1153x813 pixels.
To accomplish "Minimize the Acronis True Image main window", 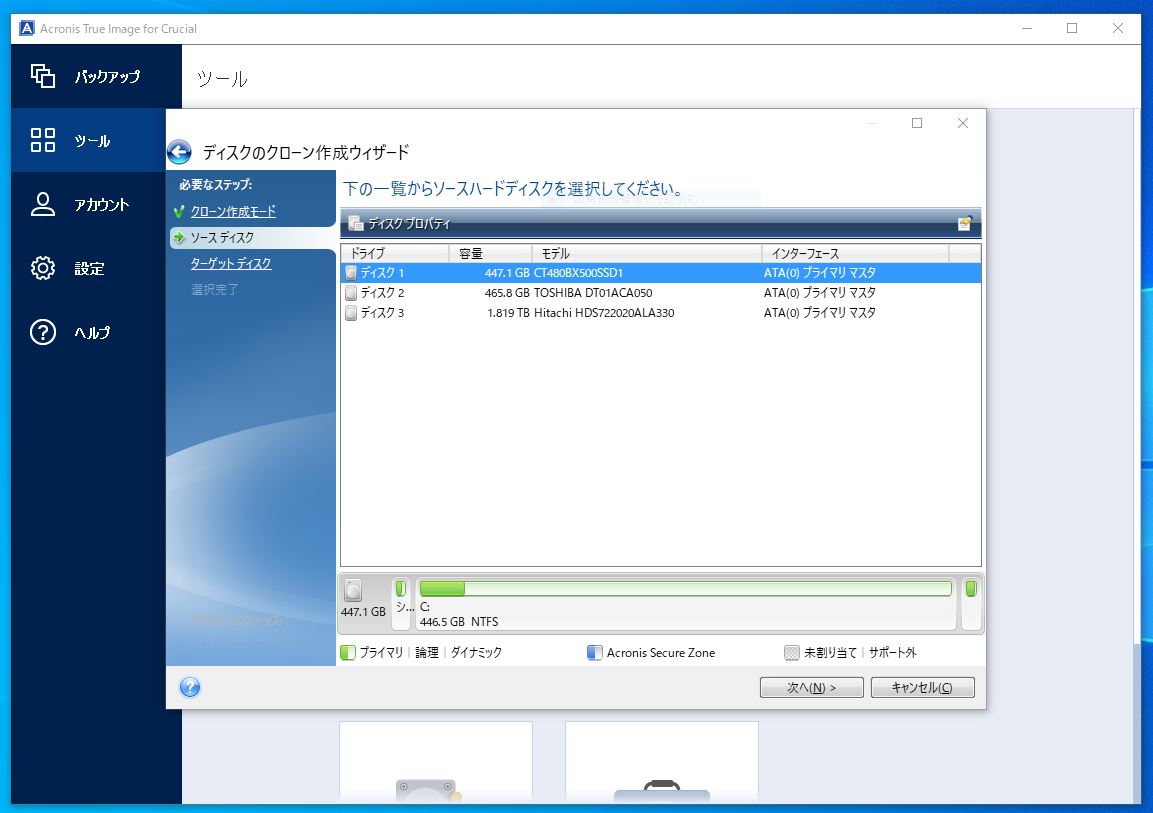I will click(x=1027, y=29).
